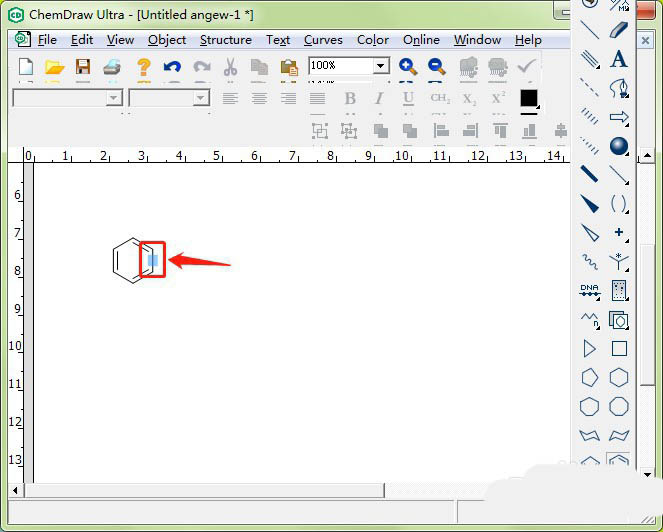Screen dimensions: 663x532
Task: Select the Hollow Wedged Bond tool
Action: pos(589,233)
